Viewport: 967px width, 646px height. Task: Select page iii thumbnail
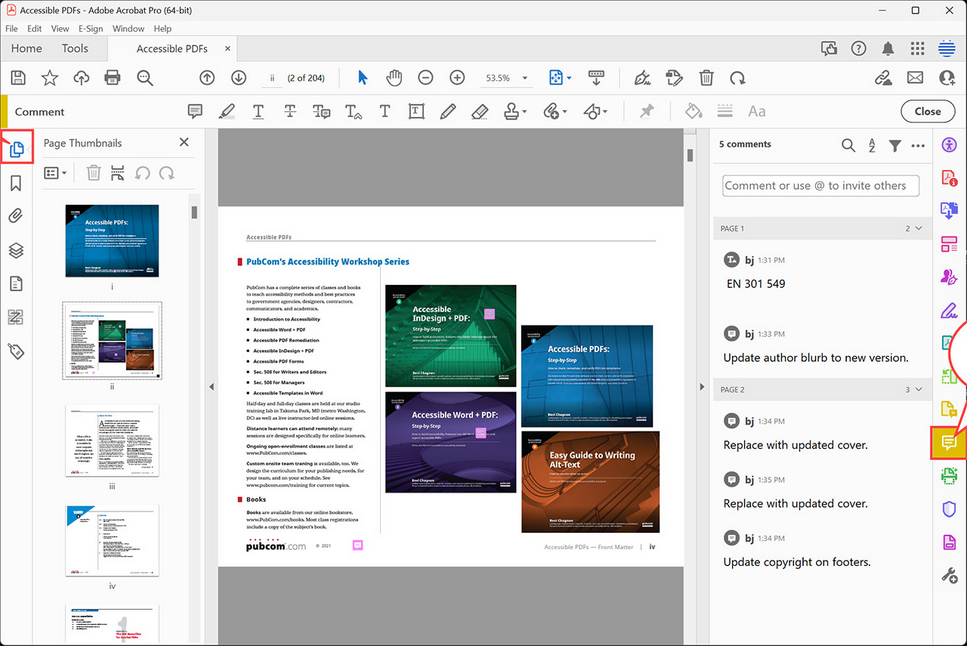click(112, 441)
